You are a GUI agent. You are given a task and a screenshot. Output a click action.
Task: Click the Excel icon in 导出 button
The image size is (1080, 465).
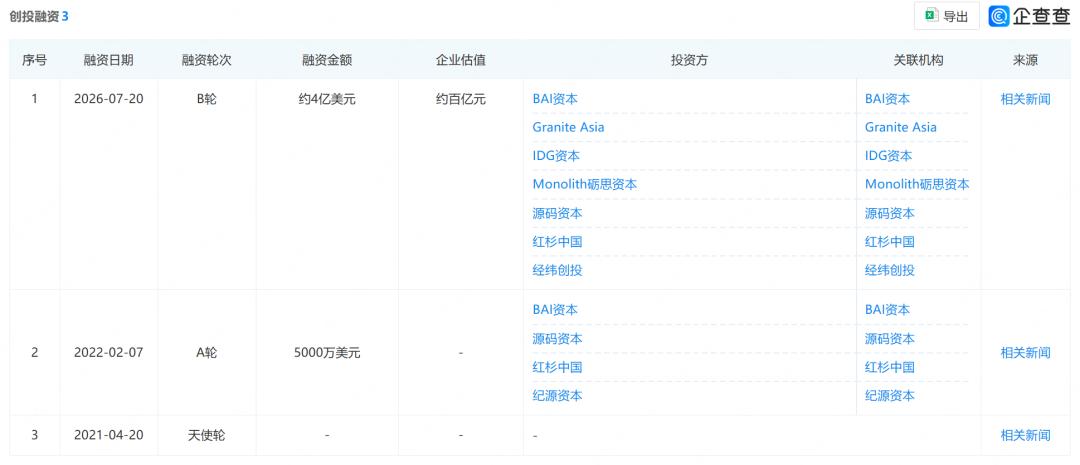point(931,17)
